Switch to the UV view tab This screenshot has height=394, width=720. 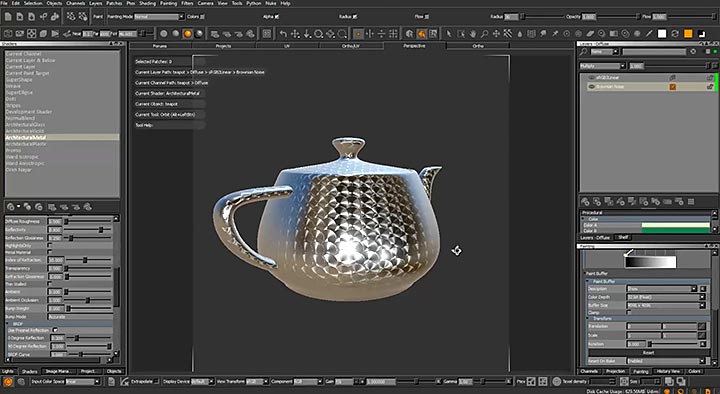click(287, 46)
